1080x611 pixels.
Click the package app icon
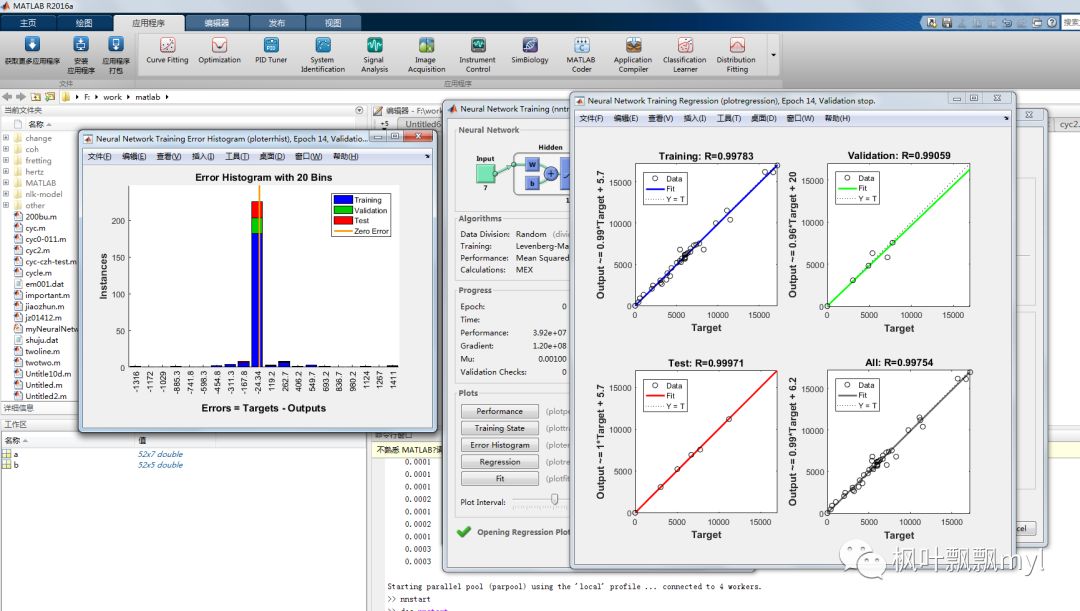(x=116, y=45)
